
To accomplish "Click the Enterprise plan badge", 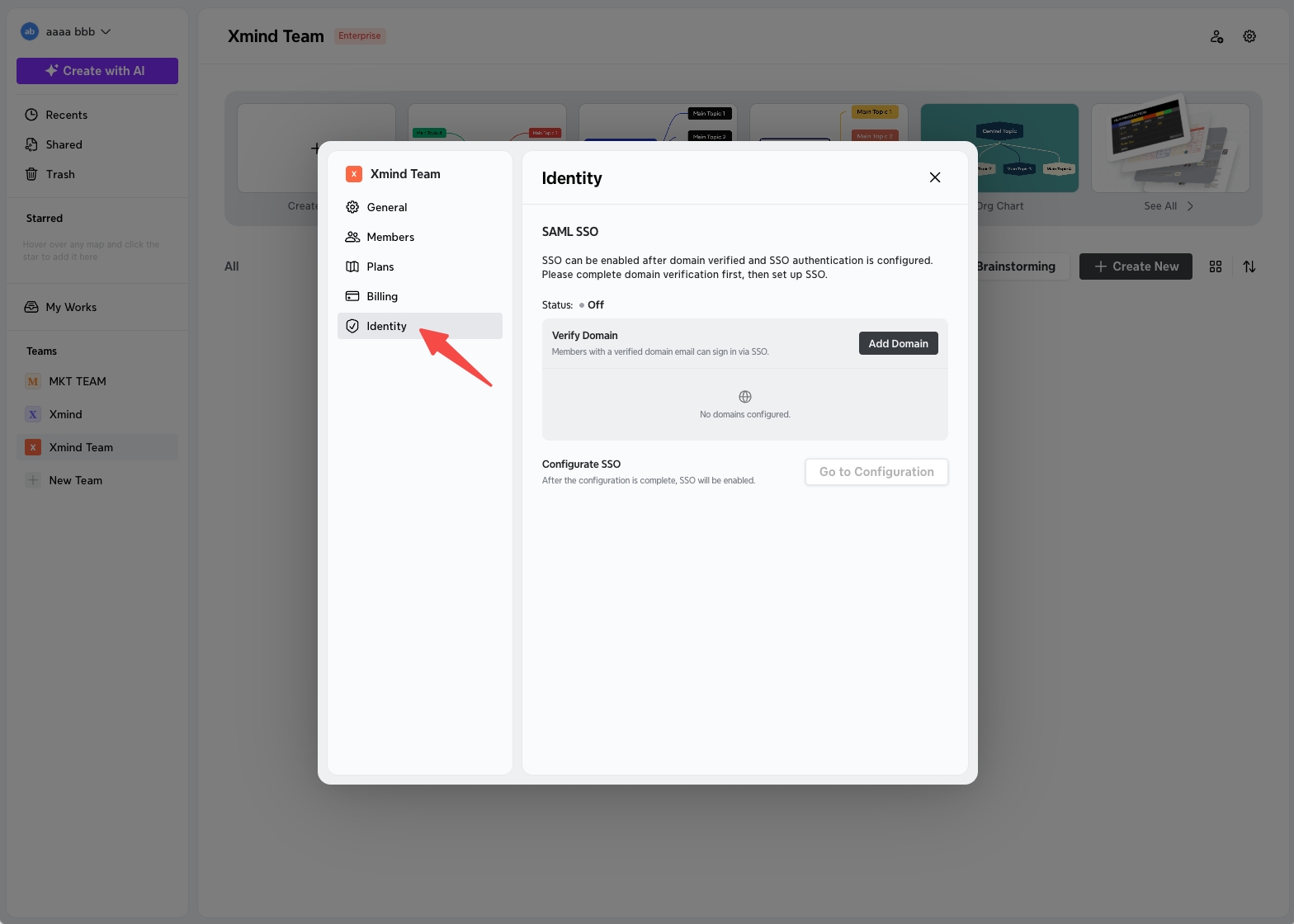I will [360, 36].
